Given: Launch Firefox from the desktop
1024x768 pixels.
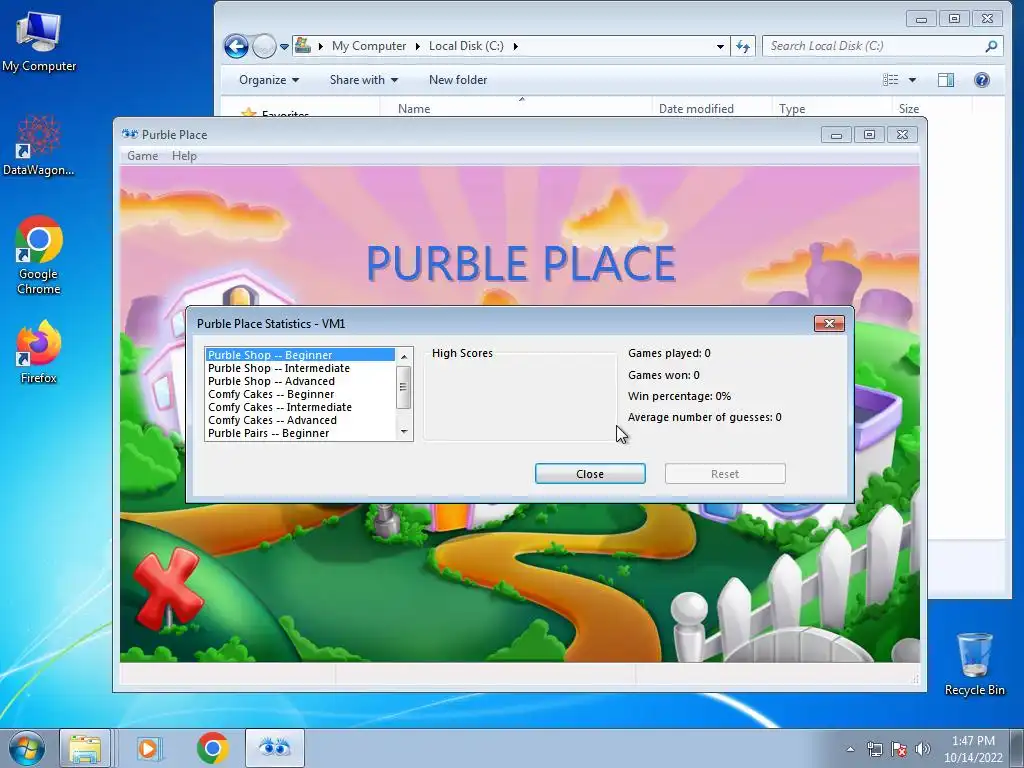Looking at the screenshot, I should [x=39, y=352].
